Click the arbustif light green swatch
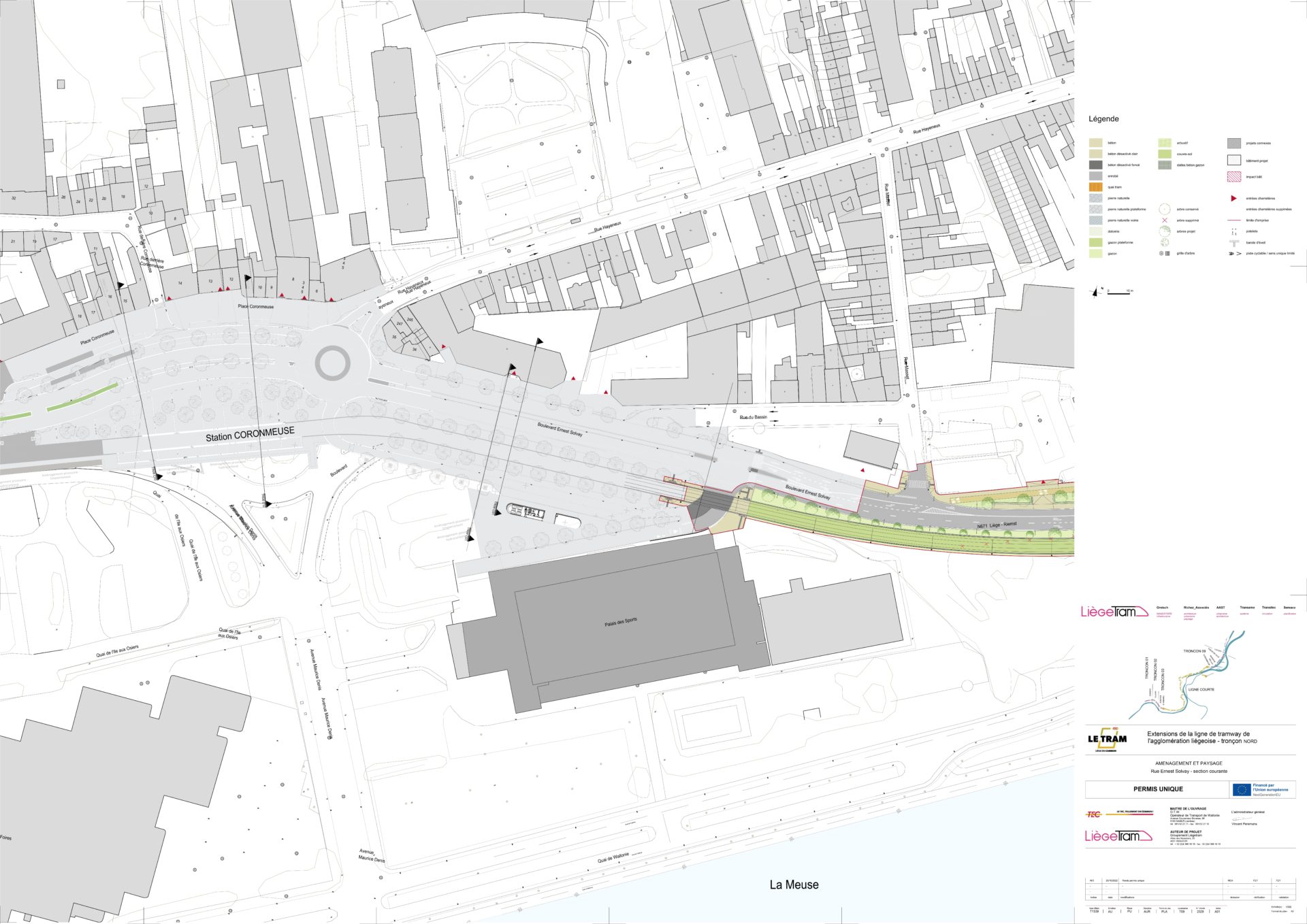 1165,143
